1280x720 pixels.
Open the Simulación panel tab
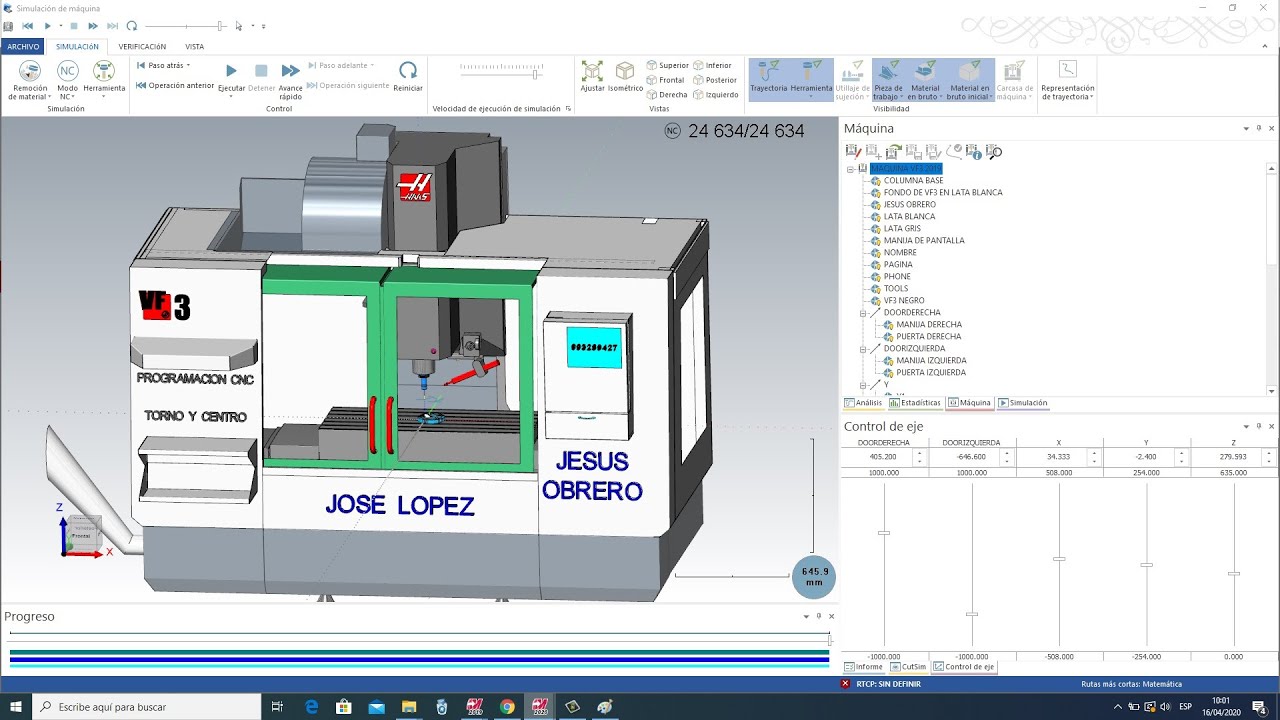click(1023, 403)
